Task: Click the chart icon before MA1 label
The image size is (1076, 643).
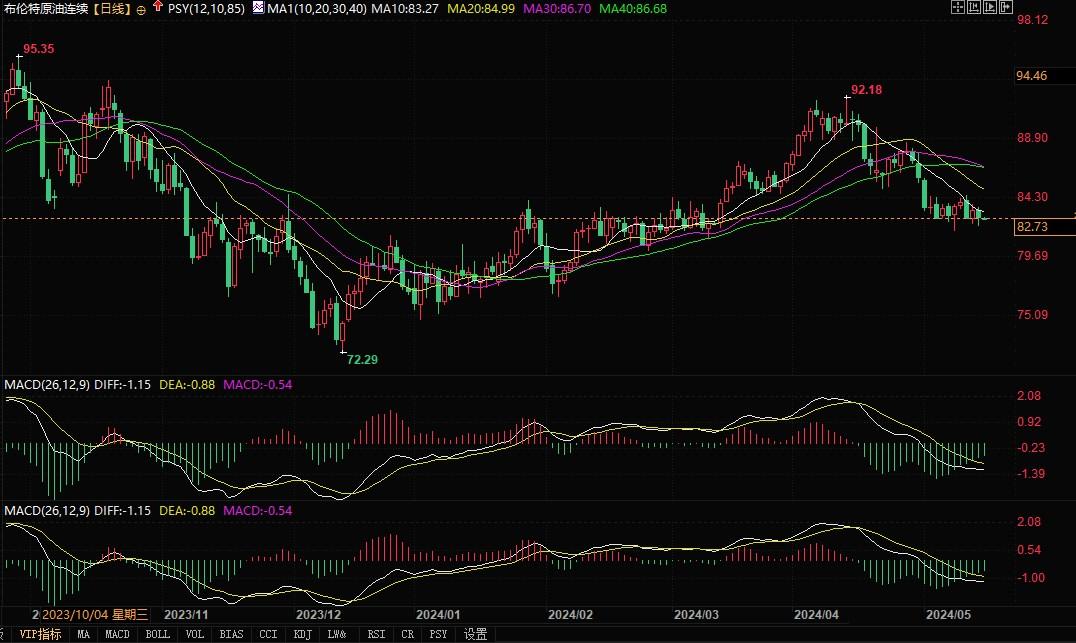Action: (257, 8)
